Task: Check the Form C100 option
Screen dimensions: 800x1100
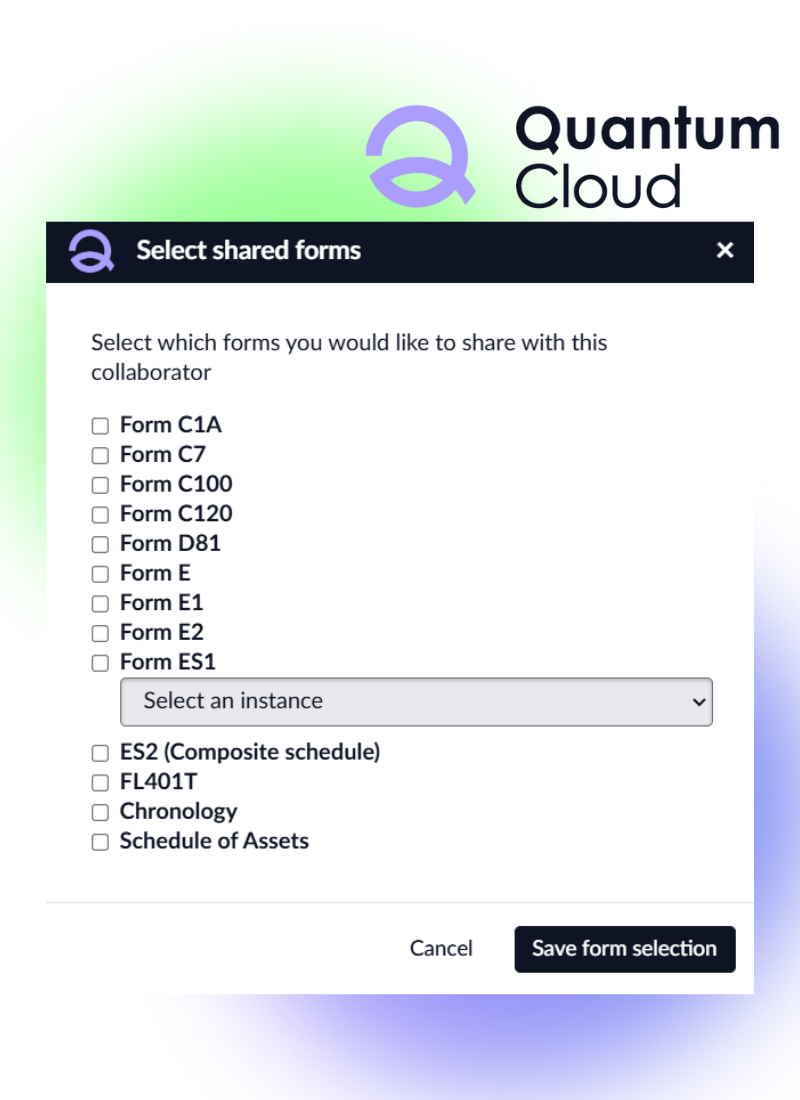Action: (100, 485)
